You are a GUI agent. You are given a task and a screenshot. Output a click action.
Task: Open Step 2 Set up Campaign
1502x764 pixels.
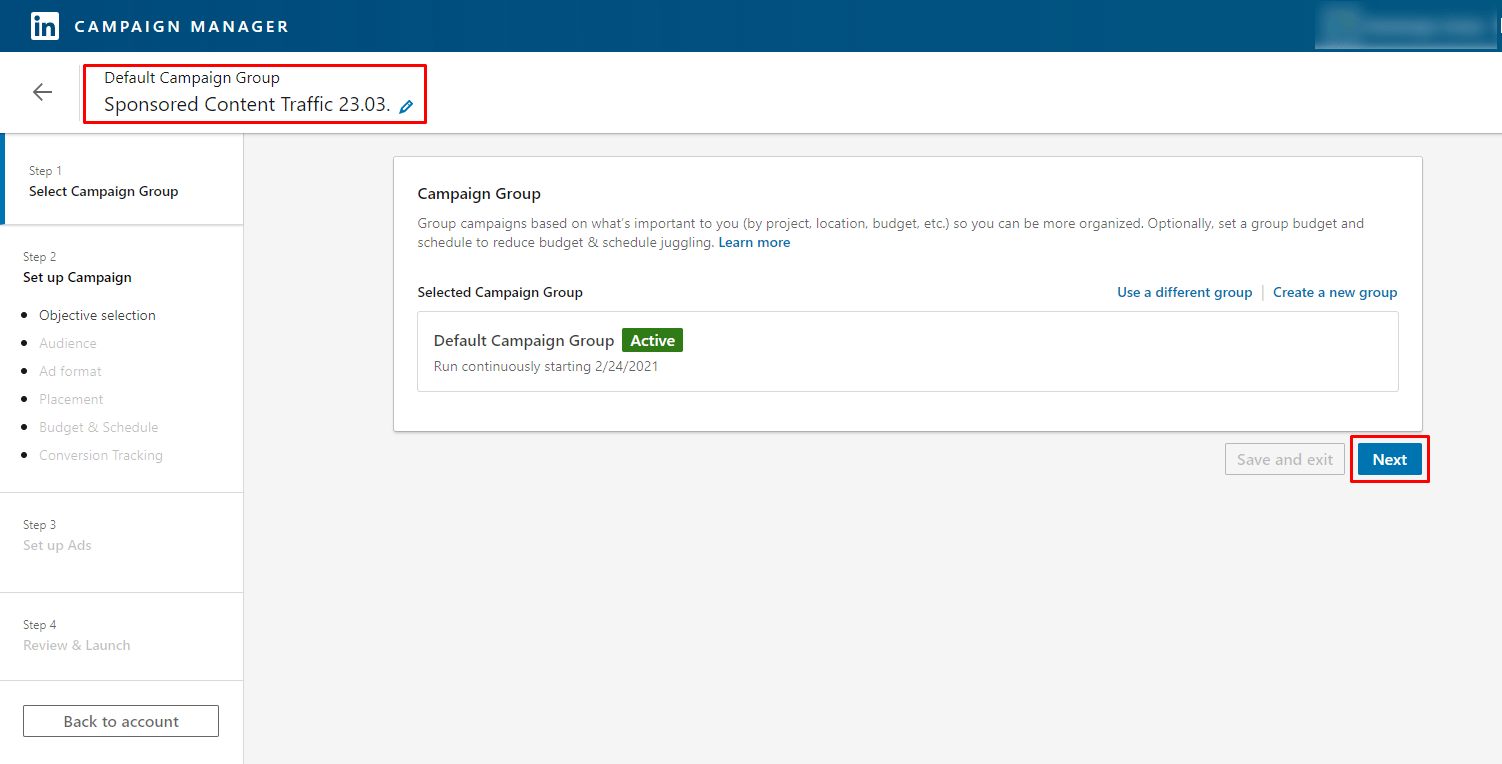point(77,268)
